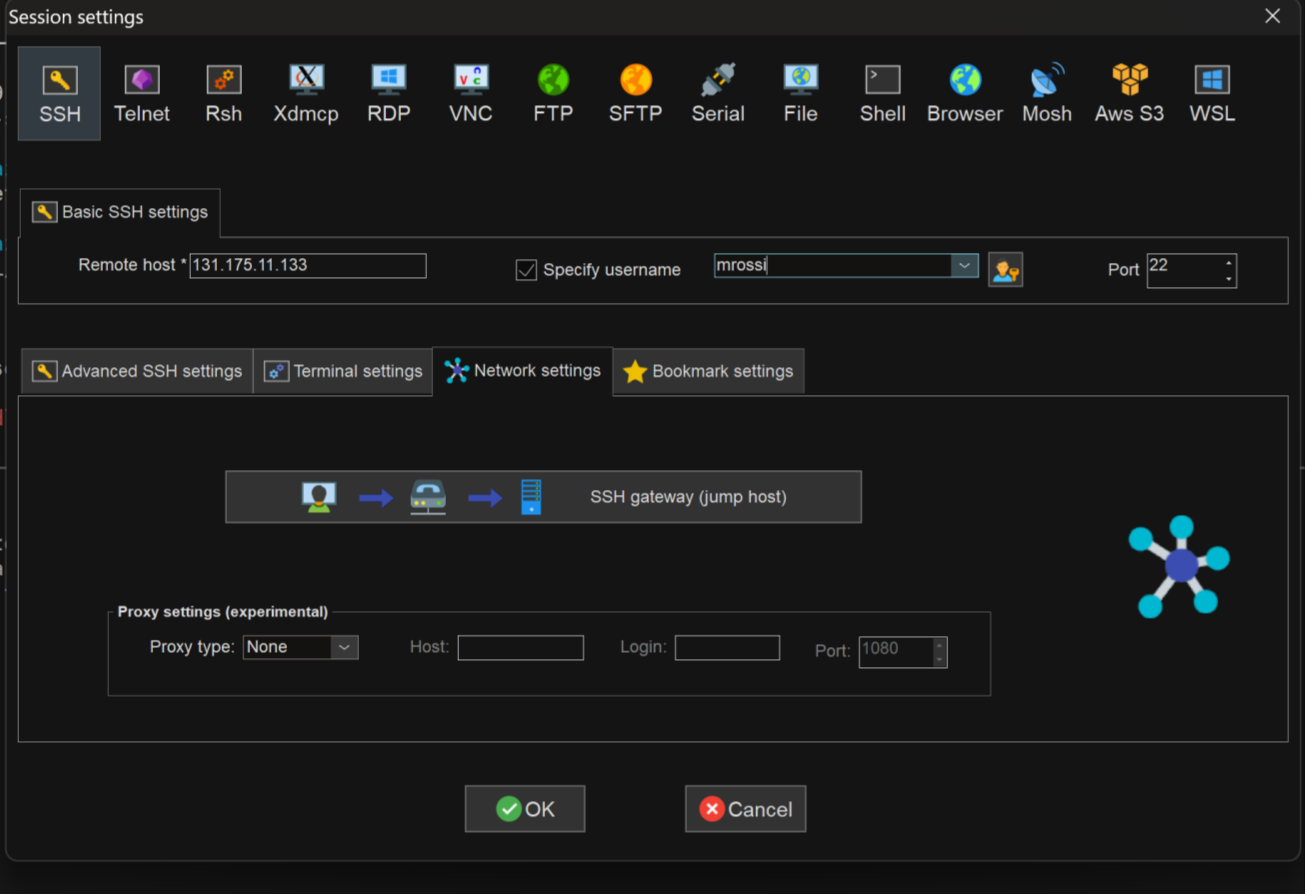Viewport: 1305px width, 894px height.
Task: Choose the Aws S3 session type
Action: point(1129,93)
